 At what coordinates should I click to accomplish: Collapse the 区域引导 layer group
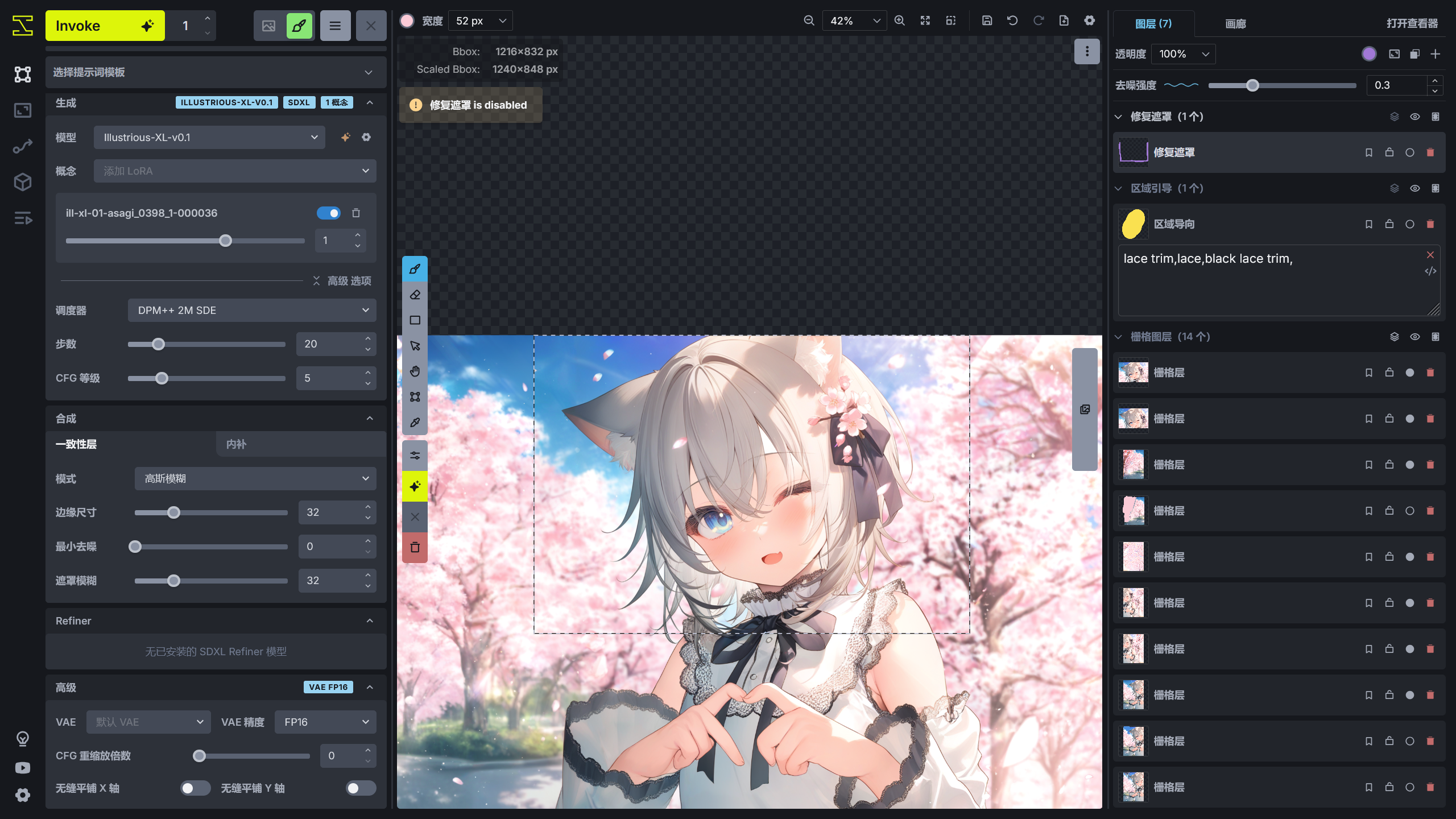1118,188
